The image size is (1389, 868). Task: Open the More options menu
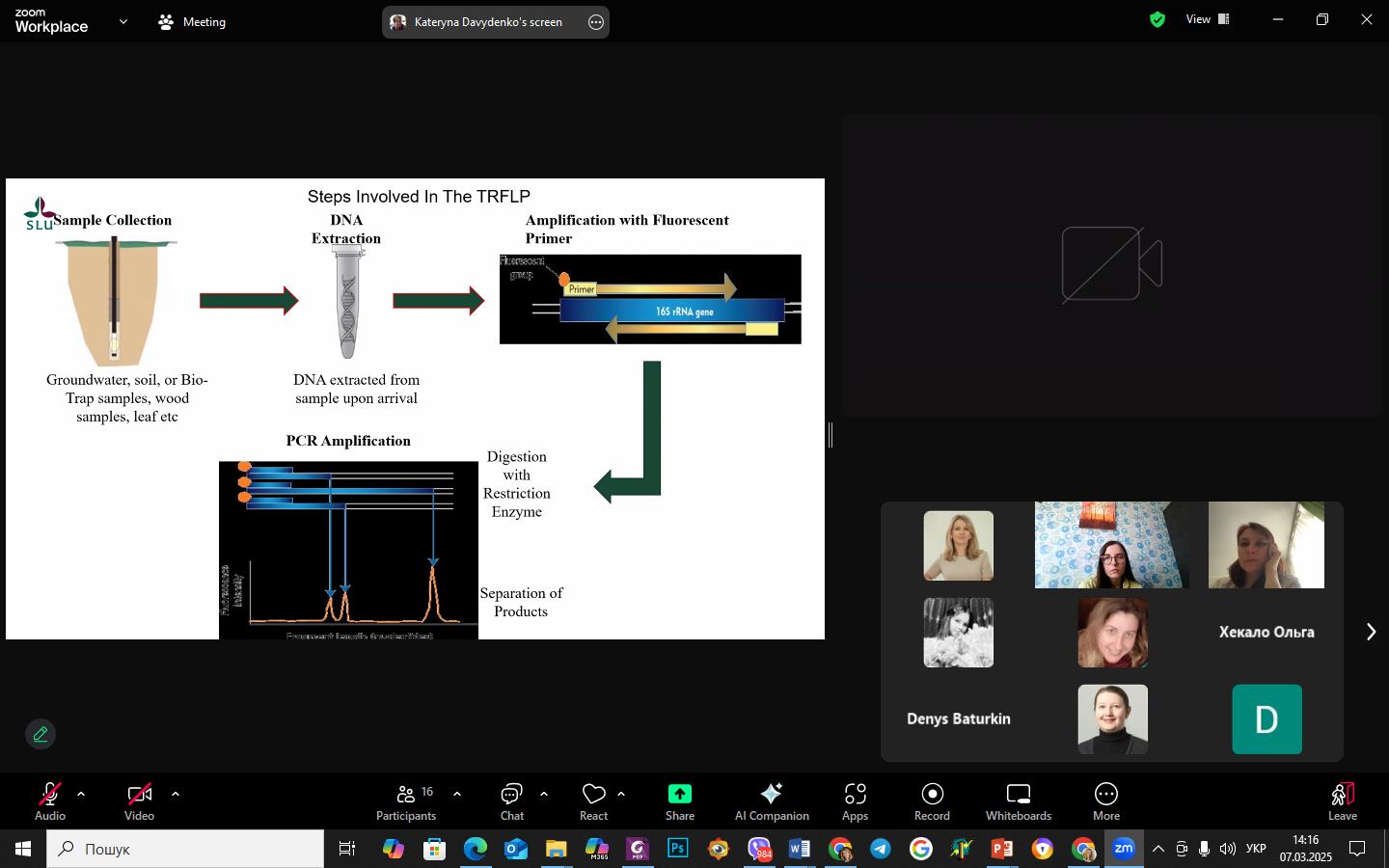[x=1106, y=801]
